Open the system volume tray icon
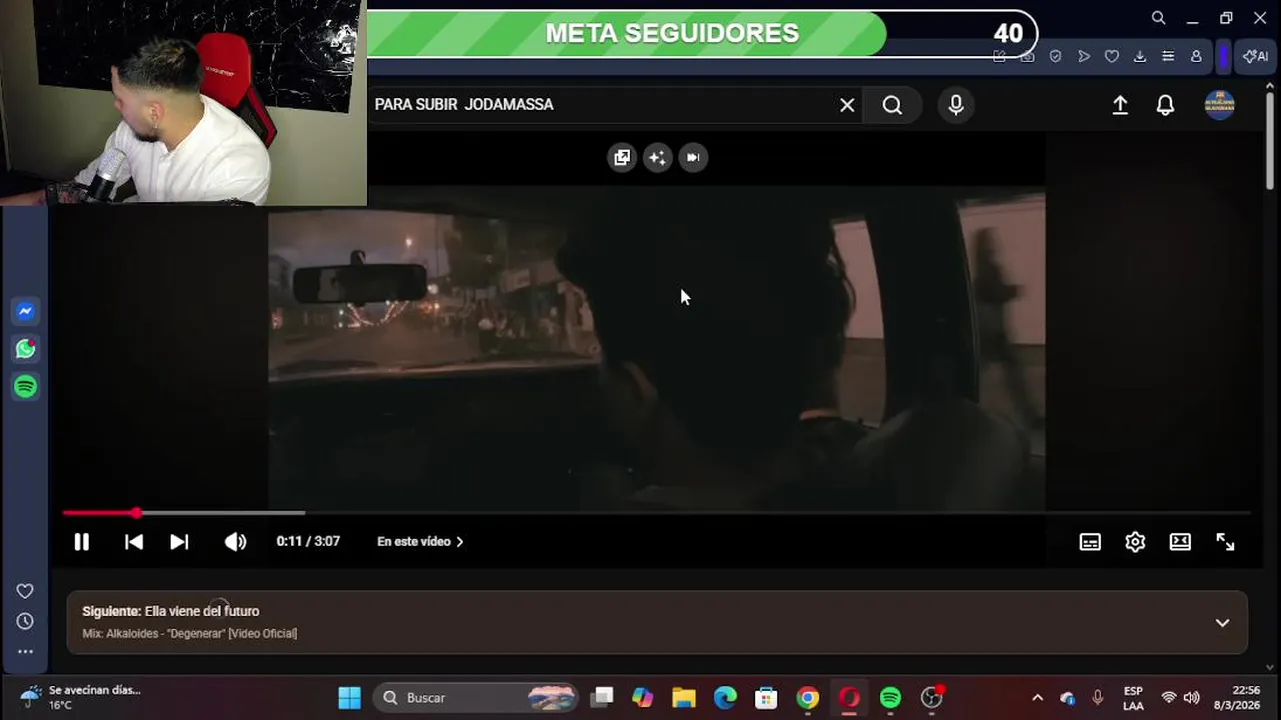The image size is (1281, 720). coord(1191,698)
